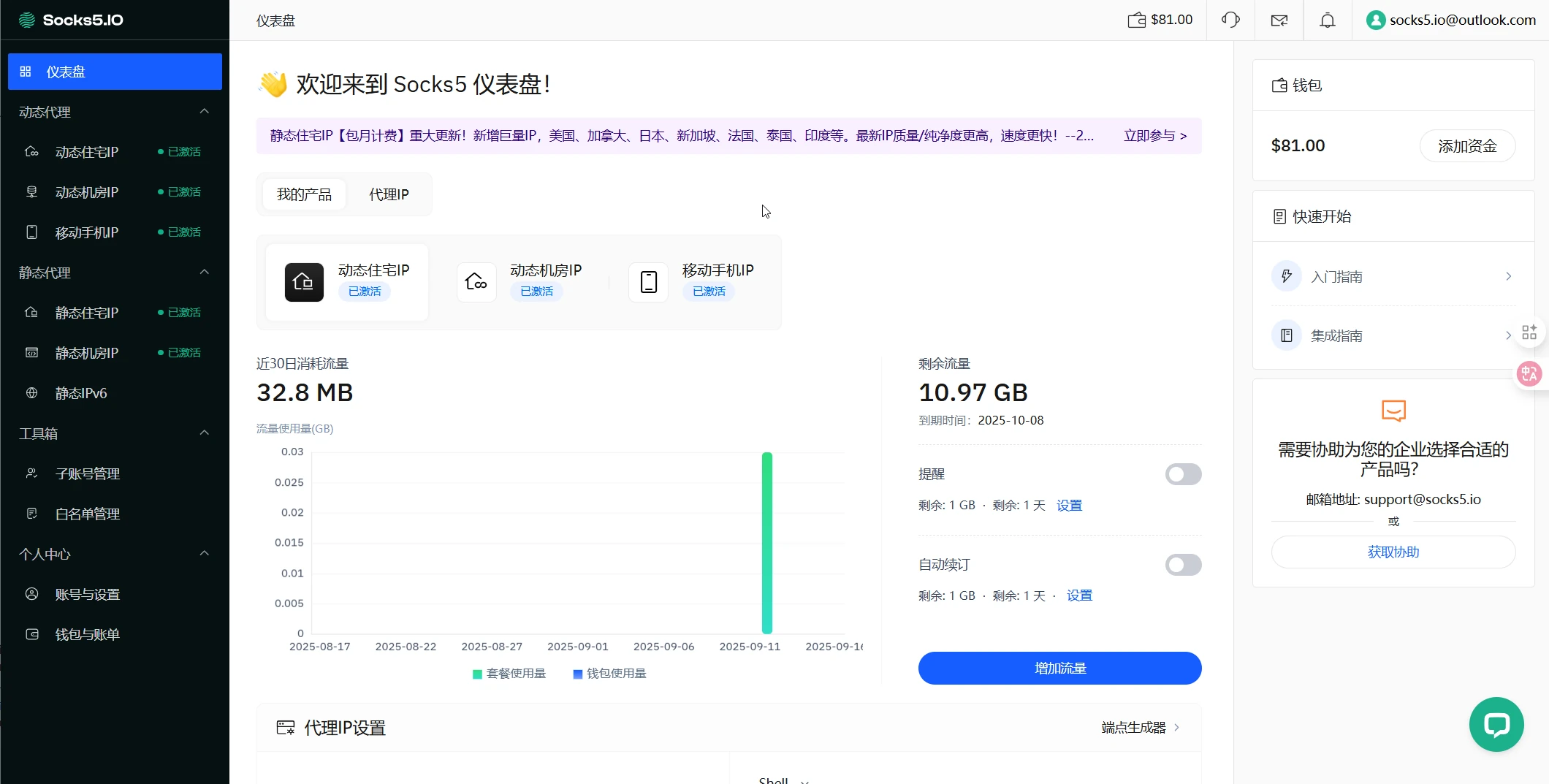Image resolution: width=1549 pixels, height=784 pixels.
Task: Click the 添加资金 button
Action: pos(1467,146)
